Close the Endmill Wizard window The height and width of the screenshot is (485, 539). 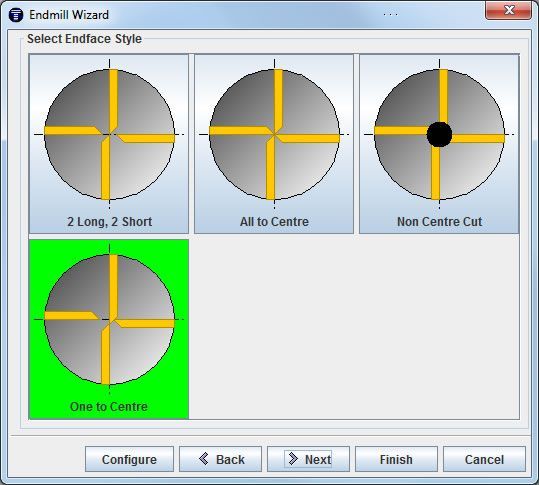(508, 10)
